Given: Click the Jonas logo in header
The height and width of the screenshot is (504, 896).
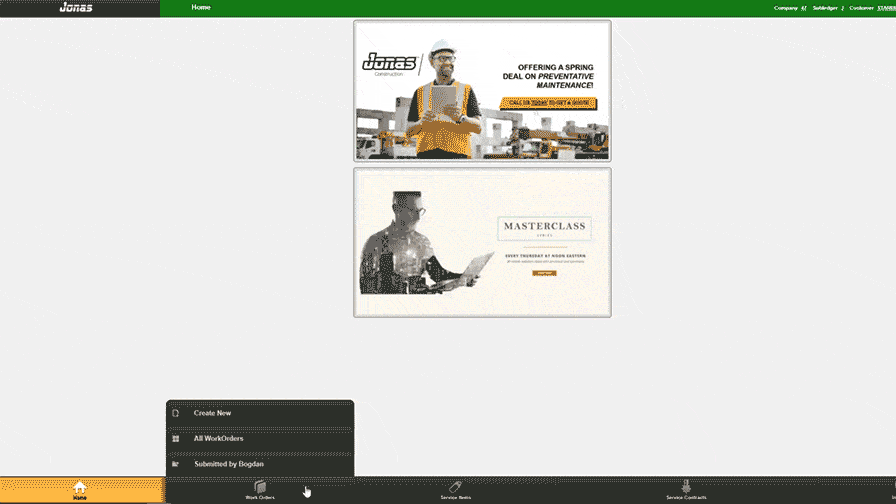Looking at the screenshot, I should (76, 7).
